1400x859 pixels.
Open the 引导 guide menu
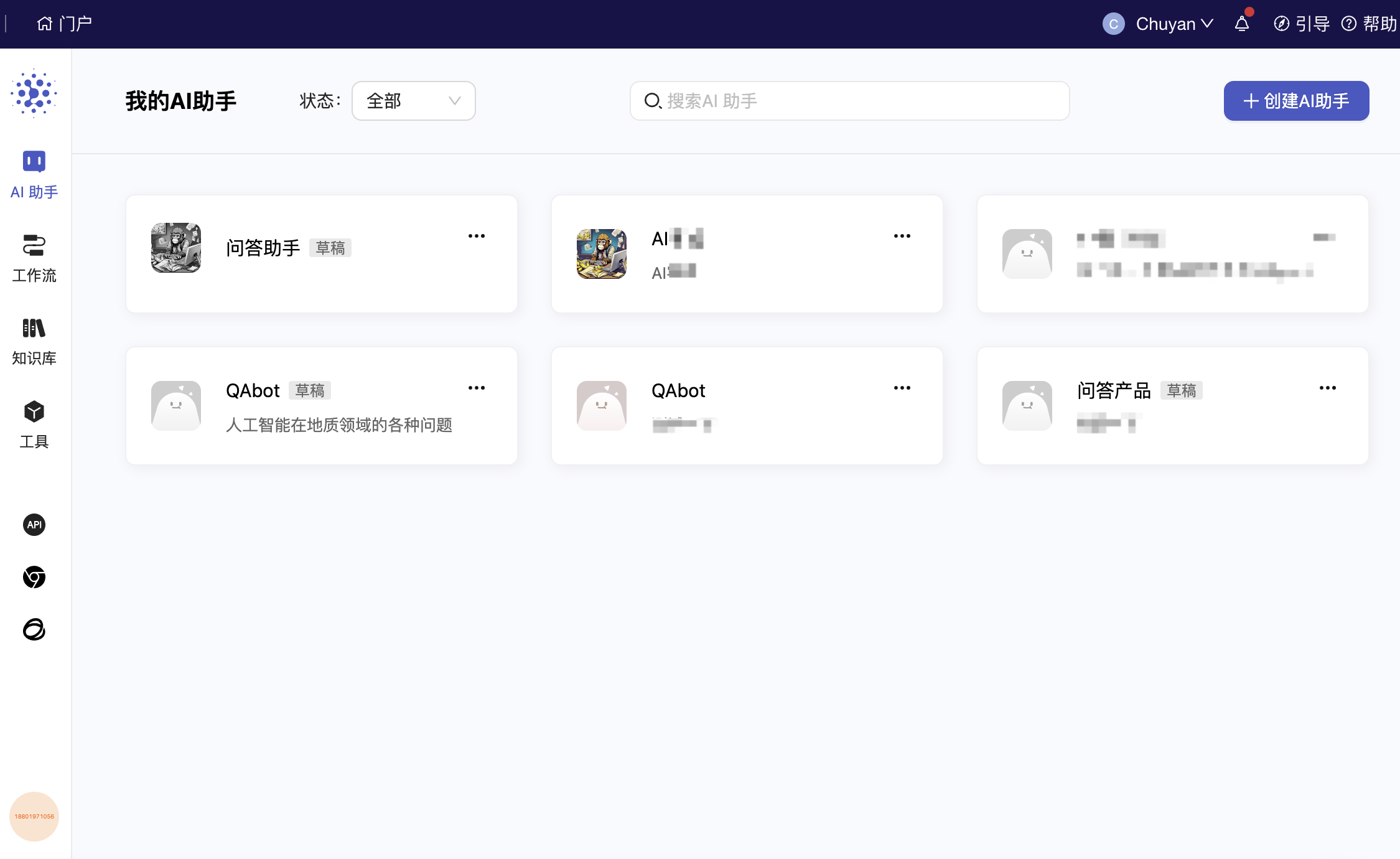click(1302, 24)
